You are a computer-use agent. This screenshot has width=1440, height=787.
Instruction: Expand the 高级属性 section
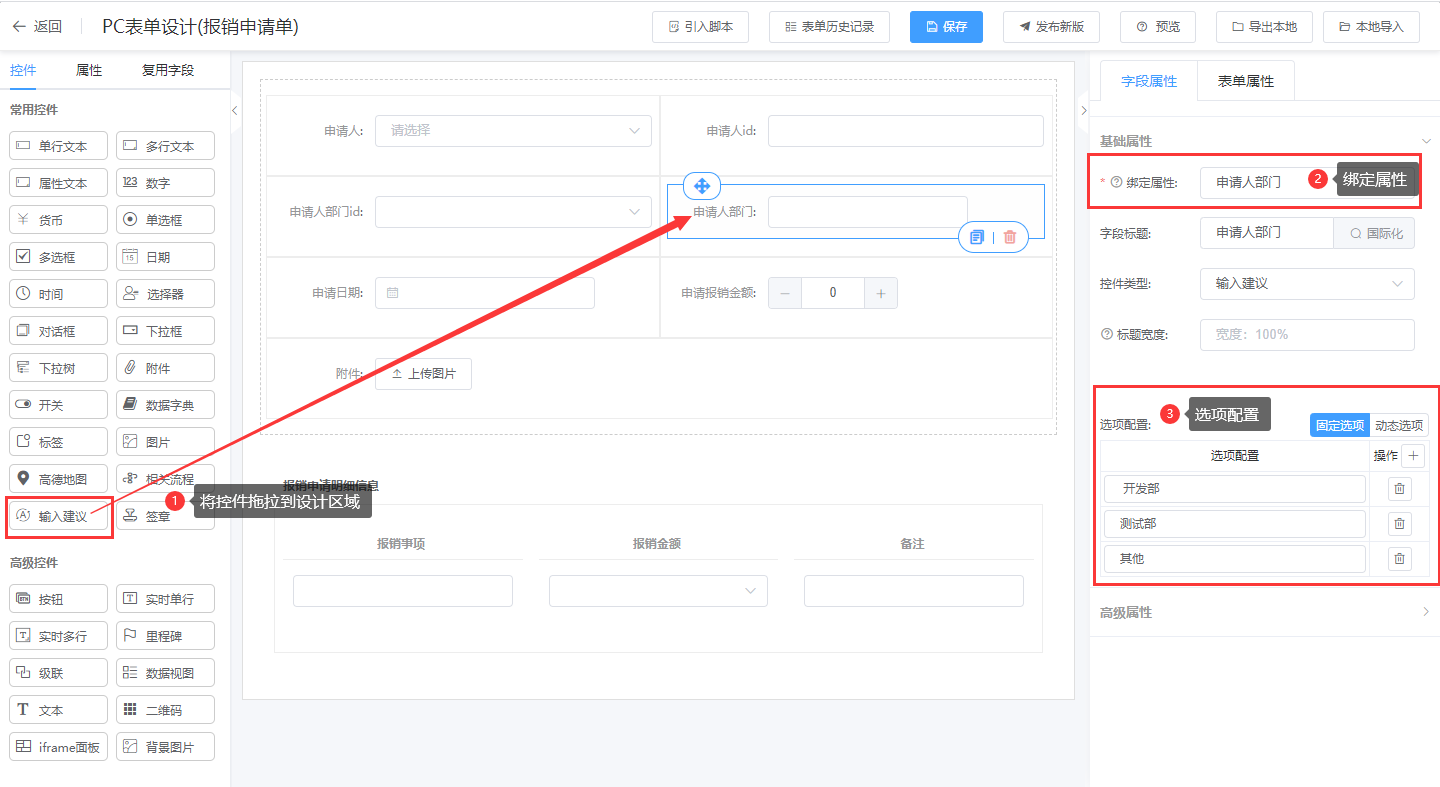[x=1426, y=612]
